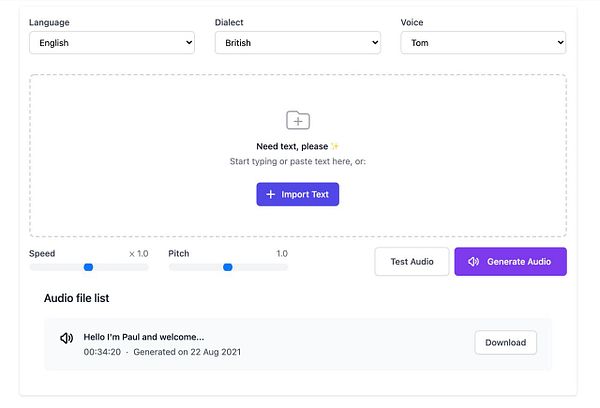Image resolution: width=600 pixels, height=408 pixels.
Task: Open the Language dropdown showing English
Action: 111,43
